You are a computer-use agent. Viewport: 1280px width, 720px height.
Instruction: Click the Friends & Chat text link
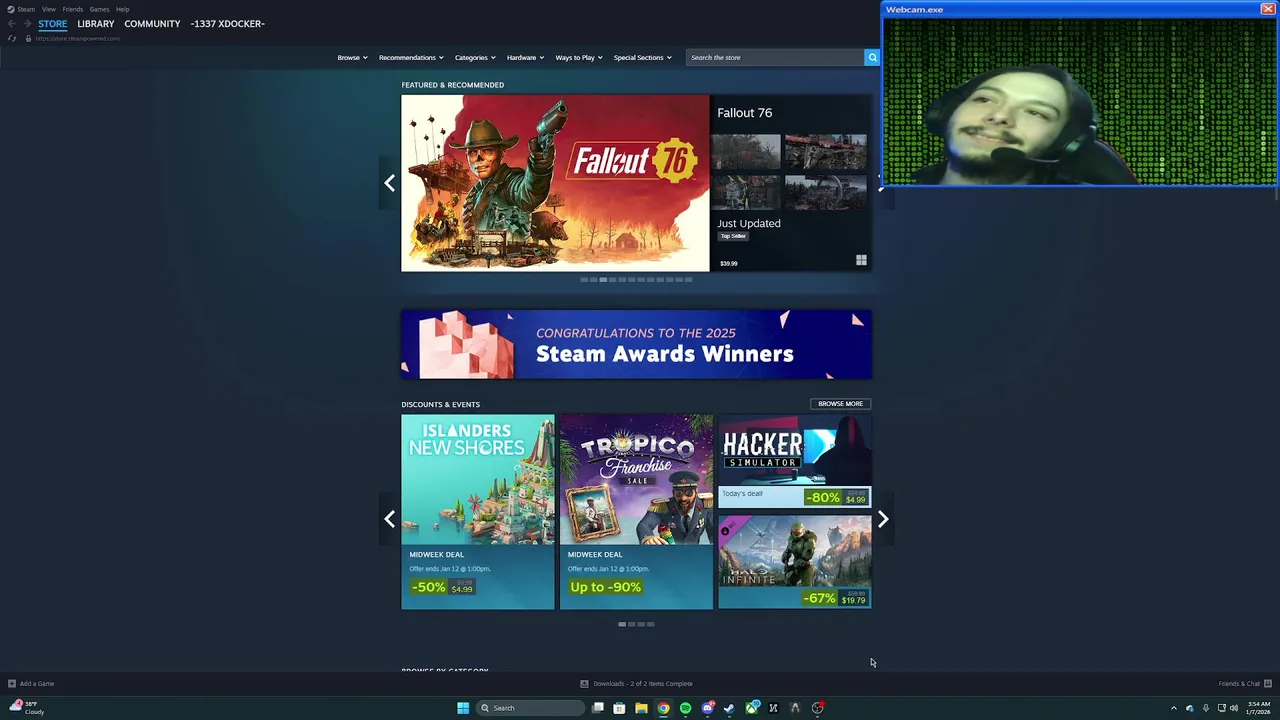[x=1239, y=684]
